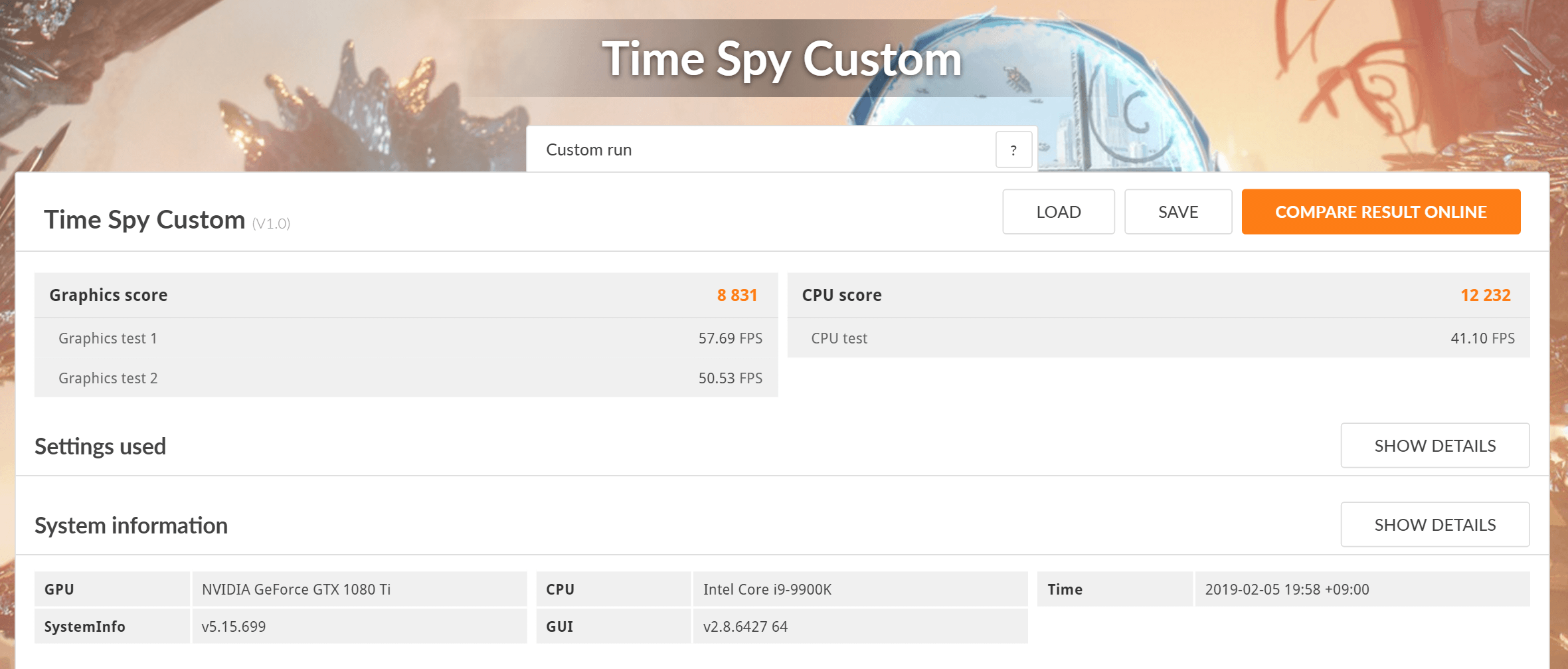
Task: Save the benchmark result
Action: [1177, 212]
